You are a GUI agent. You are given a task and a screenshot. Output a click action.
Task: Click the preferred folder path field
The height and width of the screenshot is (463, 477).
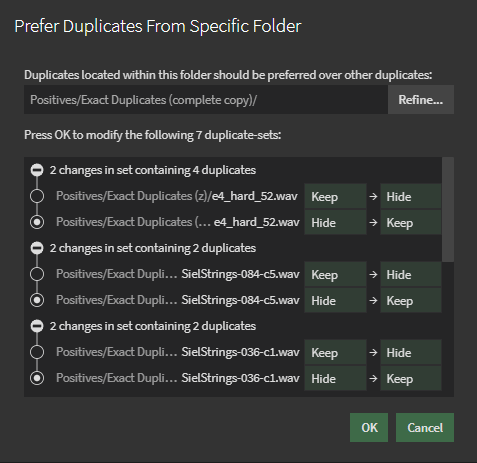[x=206, y=100]
